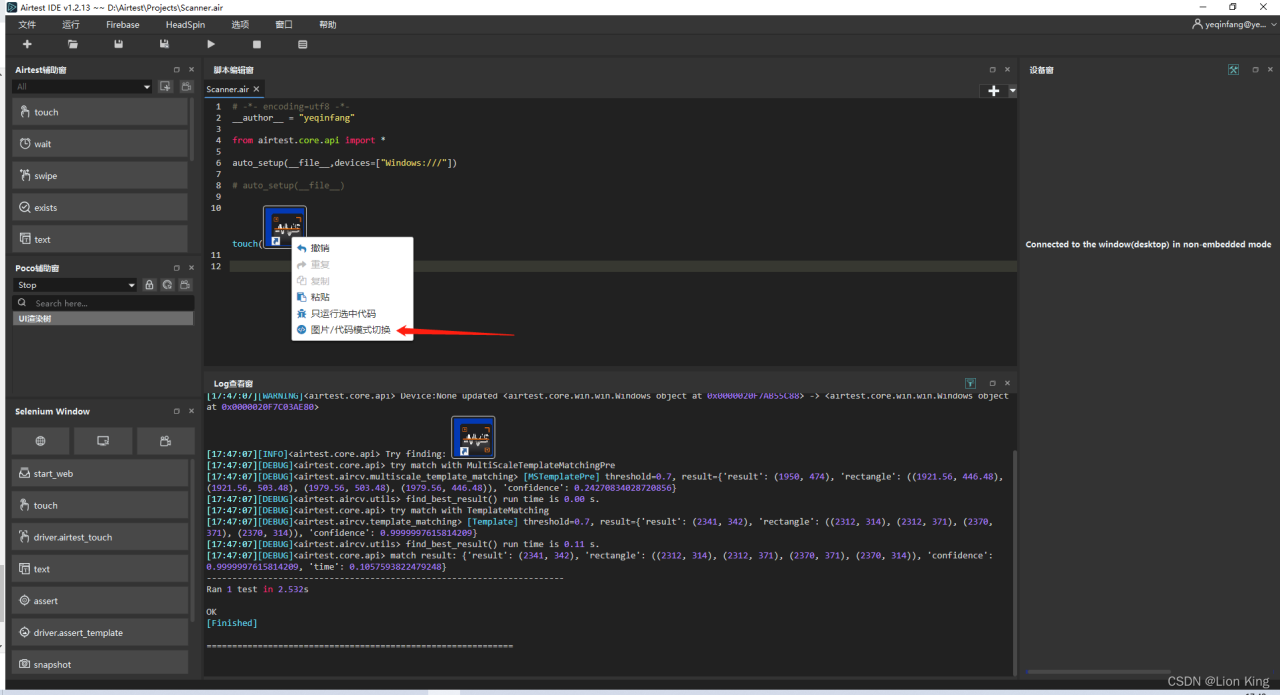Click the Poco record camera icon
The image size is (1280, 695).
pyautogui.click(x=186, y=285)
